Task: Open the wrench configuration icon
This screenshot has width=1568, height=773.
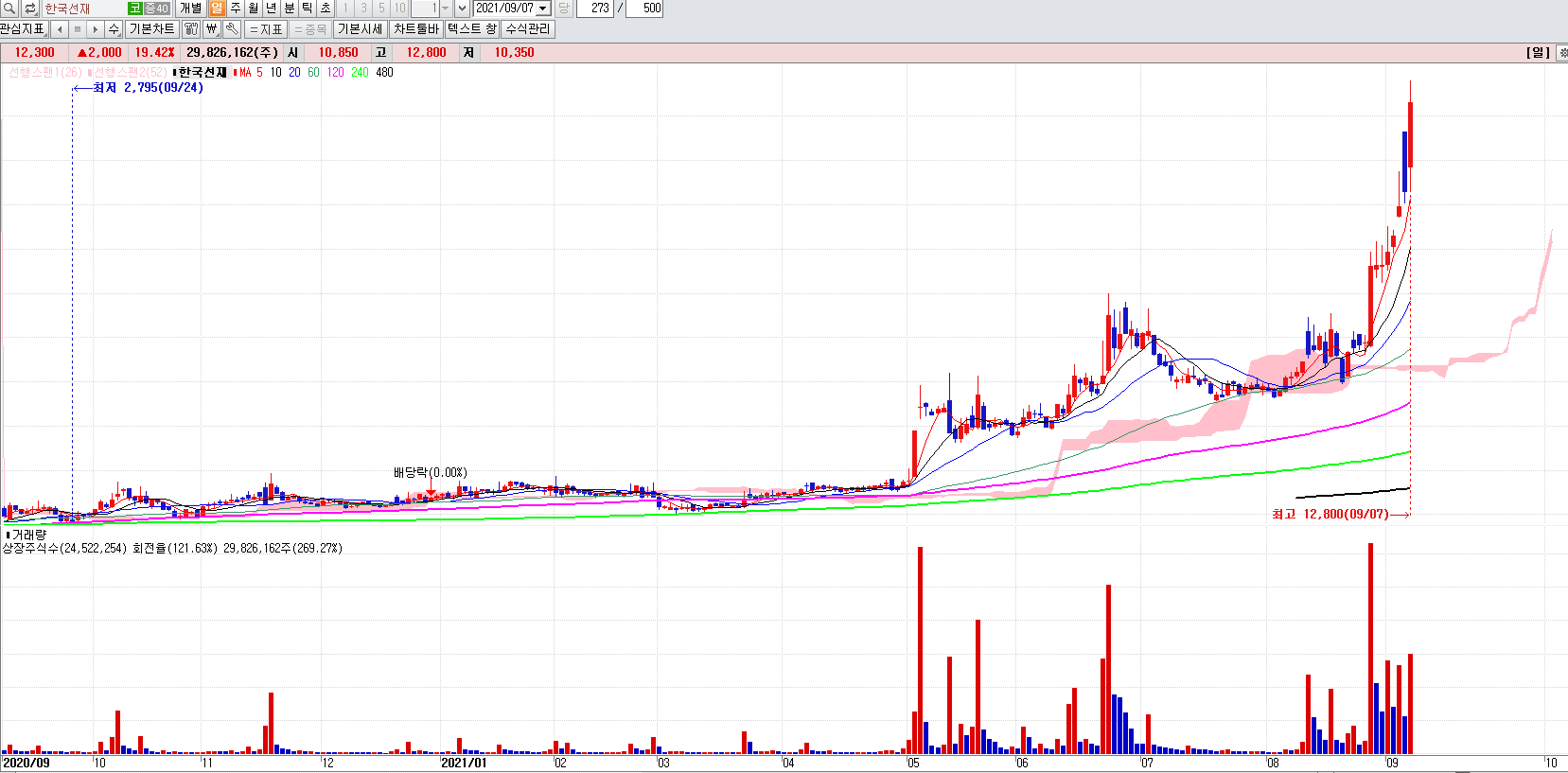Action: point(232,29)
